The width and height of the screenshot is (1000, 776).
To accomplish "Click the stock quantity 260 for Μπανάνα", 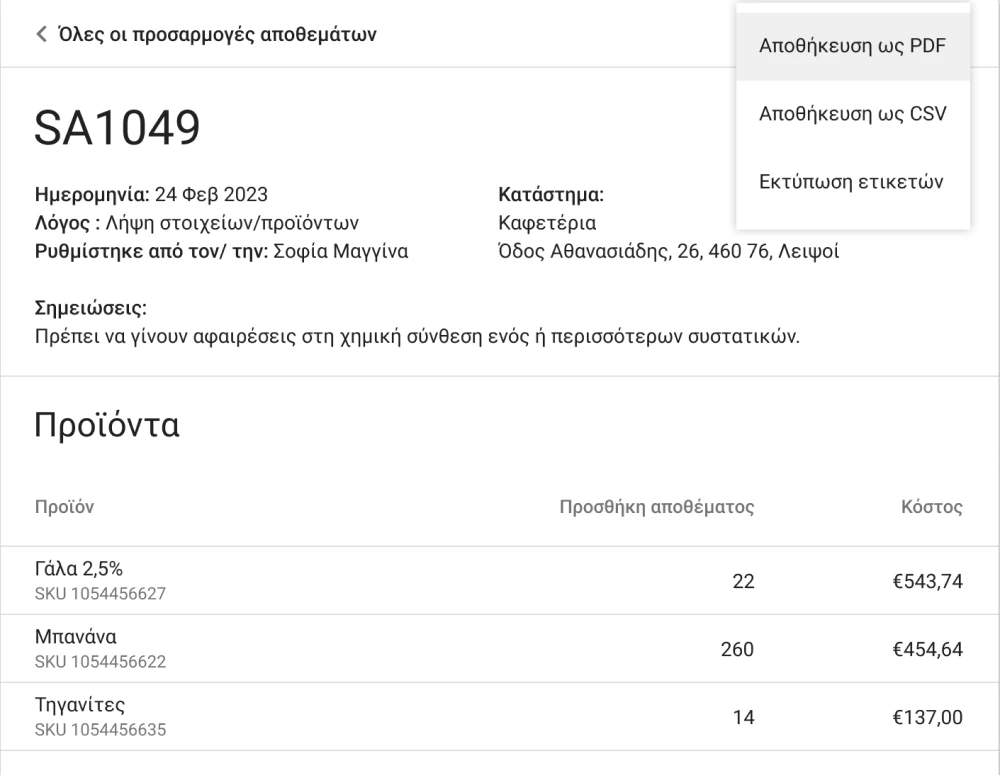I will click(x=737, y=650).
